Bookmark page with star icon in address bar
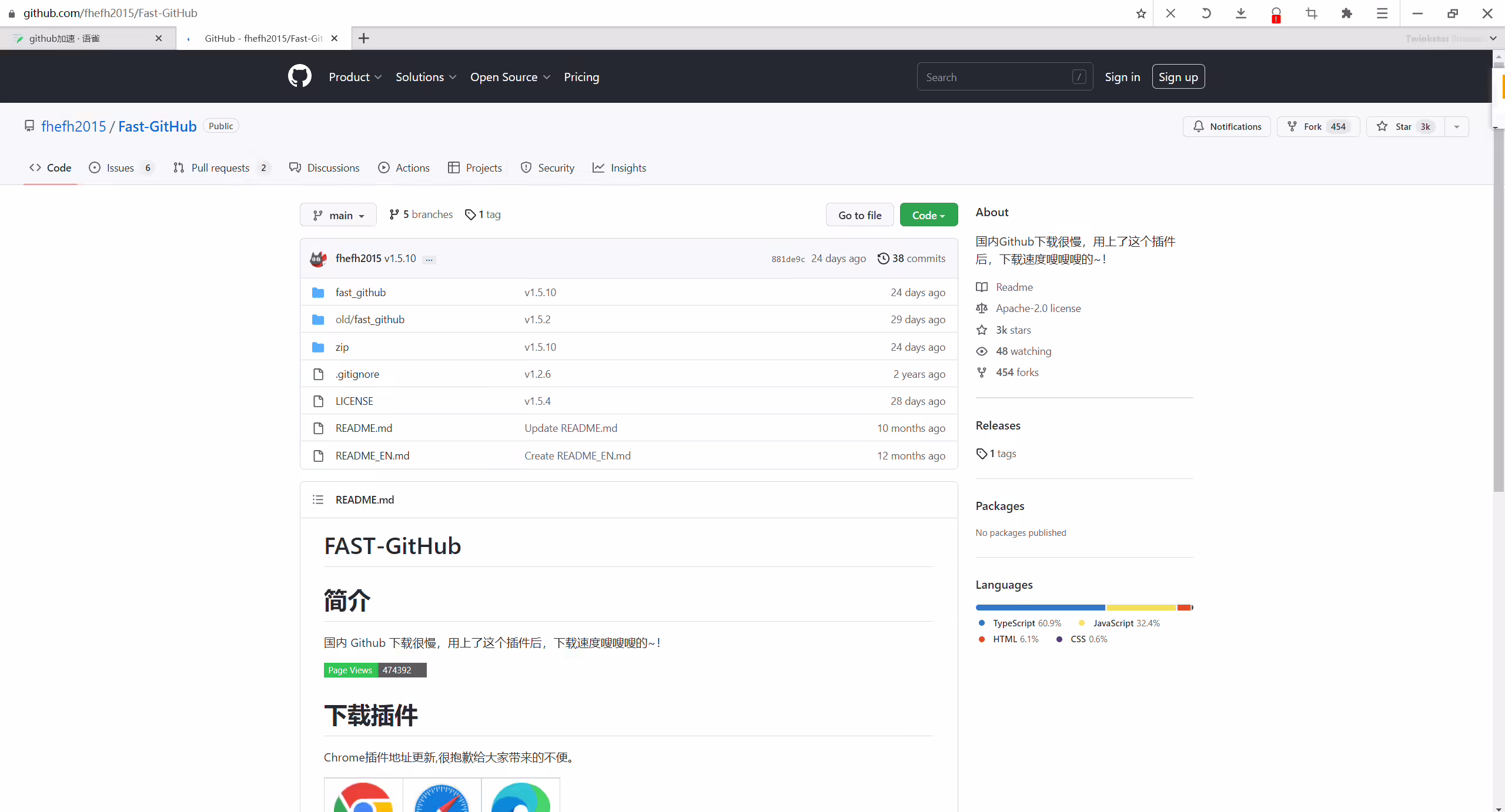The height and width of the screenshot is (812, 1505). 1141,13
